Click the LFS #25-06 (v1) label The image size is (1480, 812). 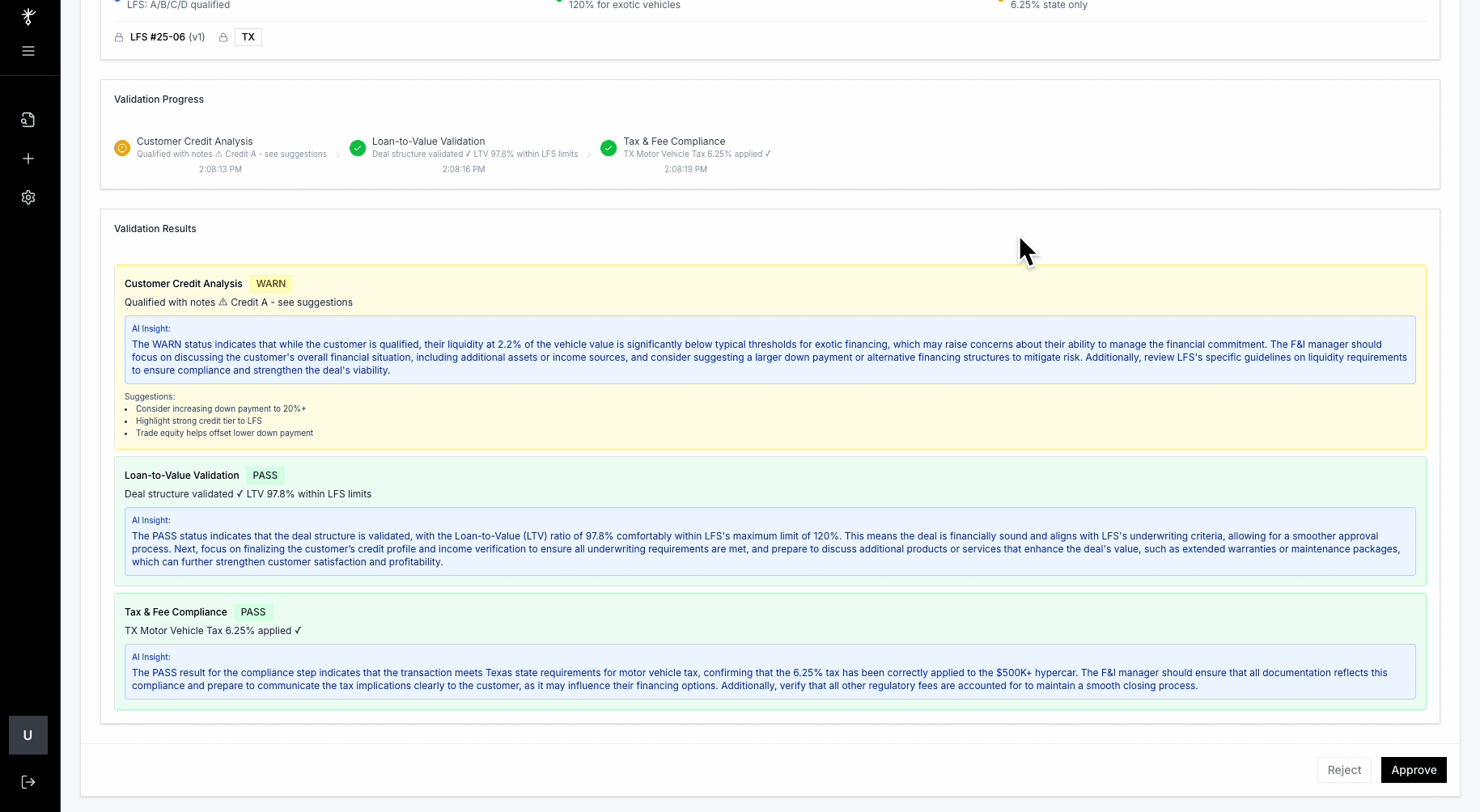[x=168, y=37]
